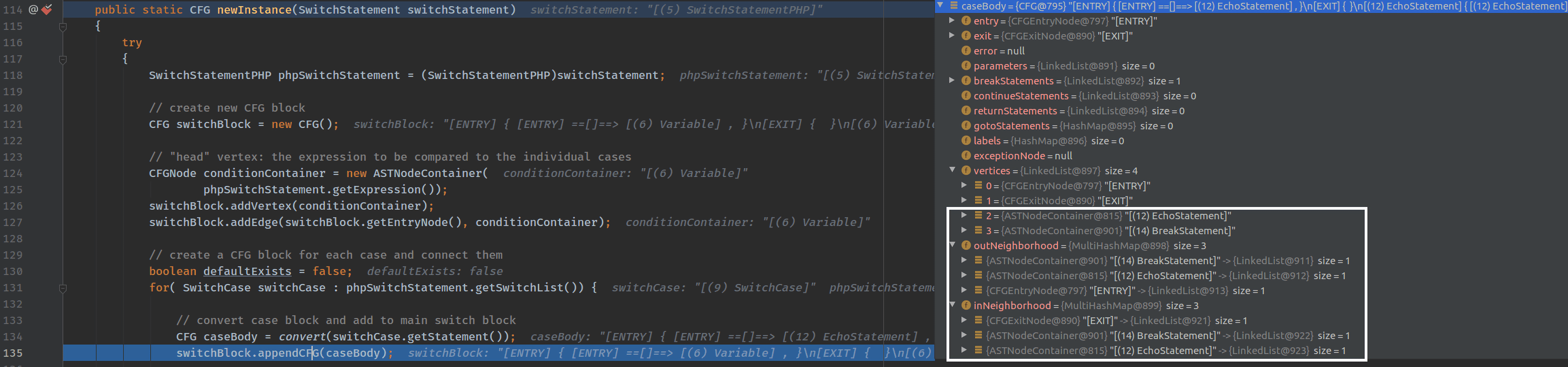1568x367 pixels.
Task: Expand the breakStatements list
Action: pos(953,80)
